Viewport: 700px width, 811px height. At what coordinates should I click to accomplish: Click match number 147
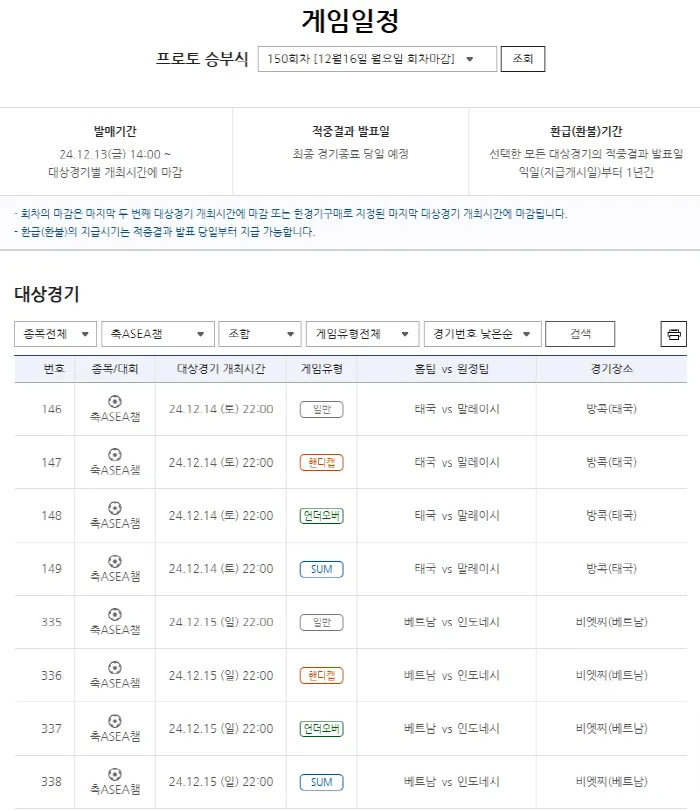52,462
